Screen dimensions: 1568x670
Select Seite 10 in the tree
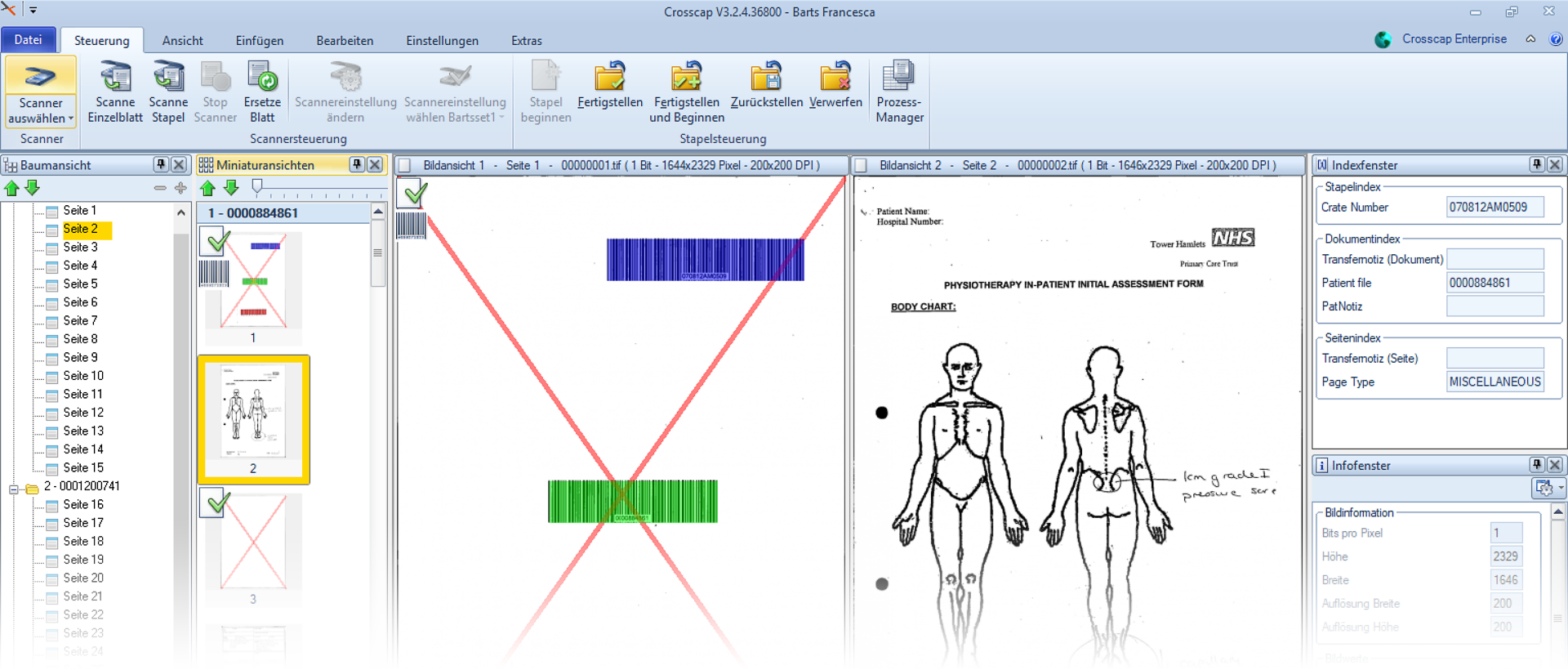83,376
